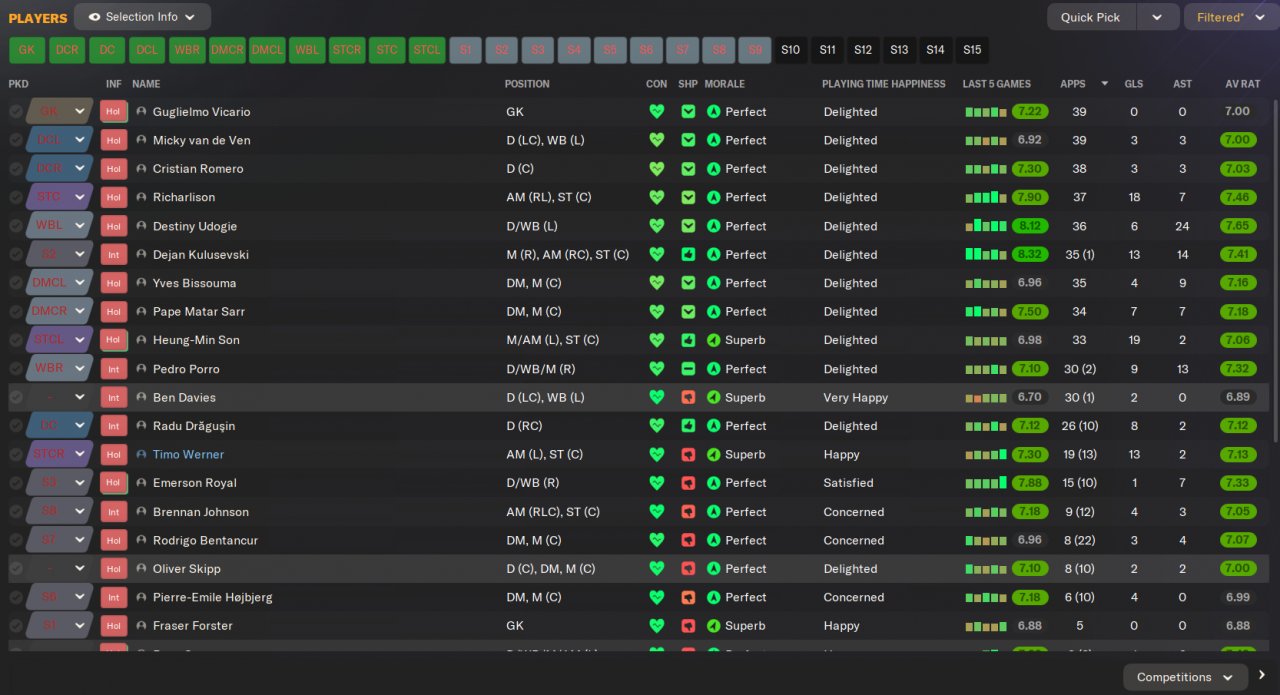Click morale icon for Ben Davies
Screen dimensions: 1280x695
pos(713,398)
